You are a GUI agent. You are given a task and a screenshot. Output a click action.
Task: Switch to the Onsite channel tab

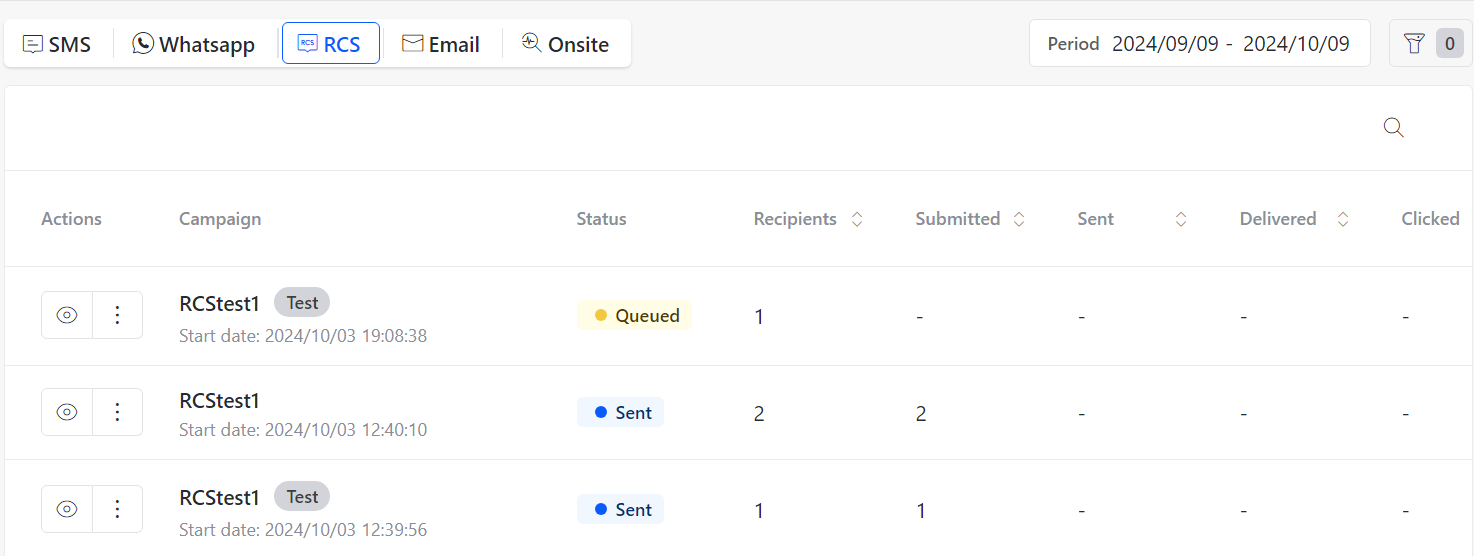coord(566,44)
